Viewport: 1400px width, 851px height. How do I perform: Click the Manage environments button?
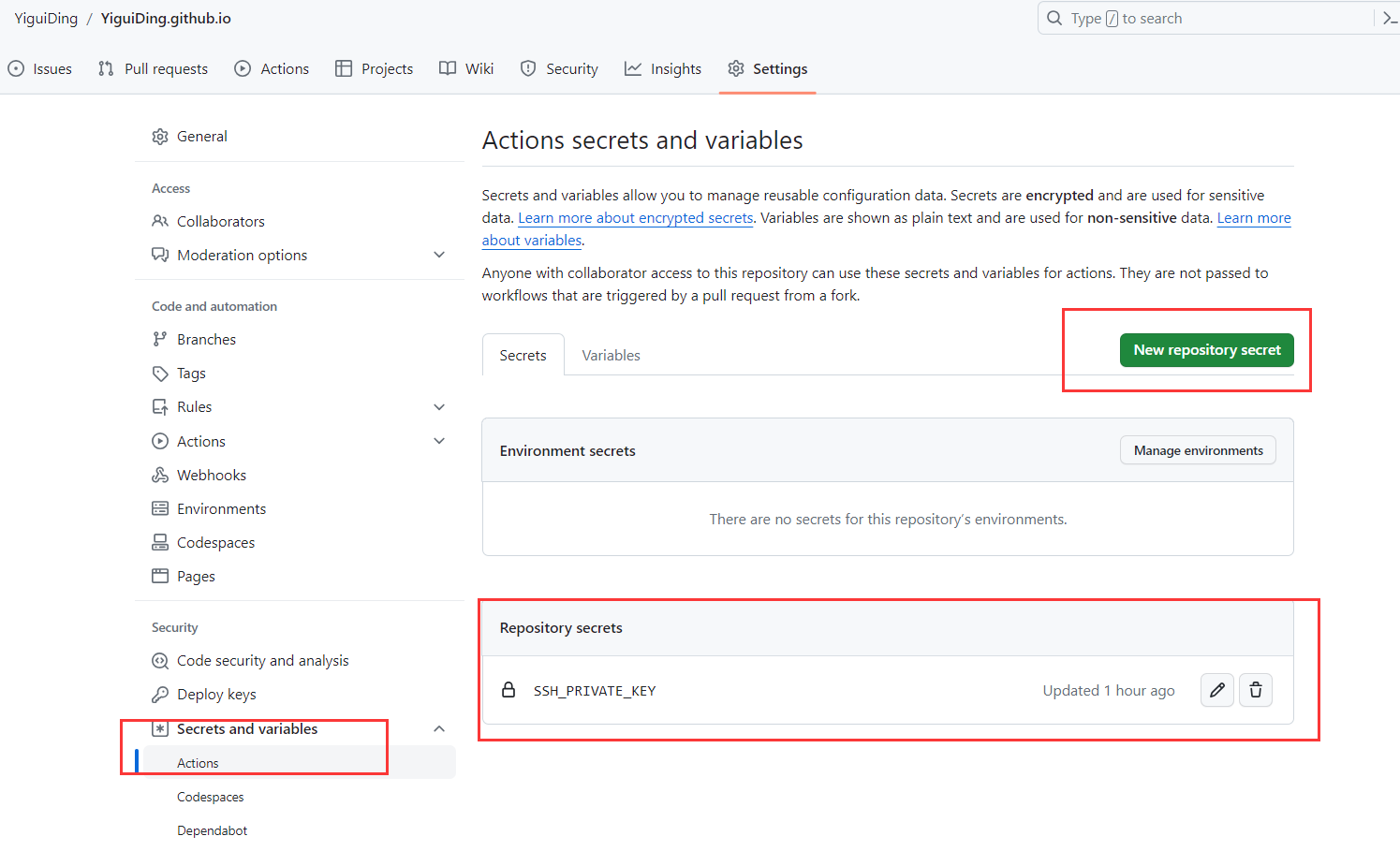[x=1198, y=450]
